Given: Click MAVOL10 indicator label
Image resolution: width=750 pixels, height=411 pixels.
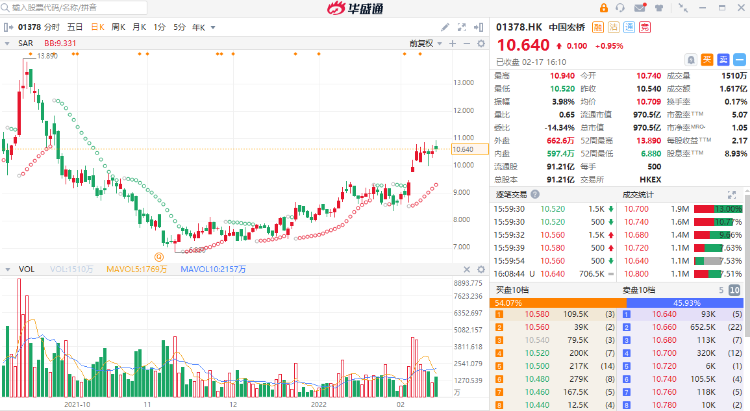Looking at the screenshot, I should (213, 269).
